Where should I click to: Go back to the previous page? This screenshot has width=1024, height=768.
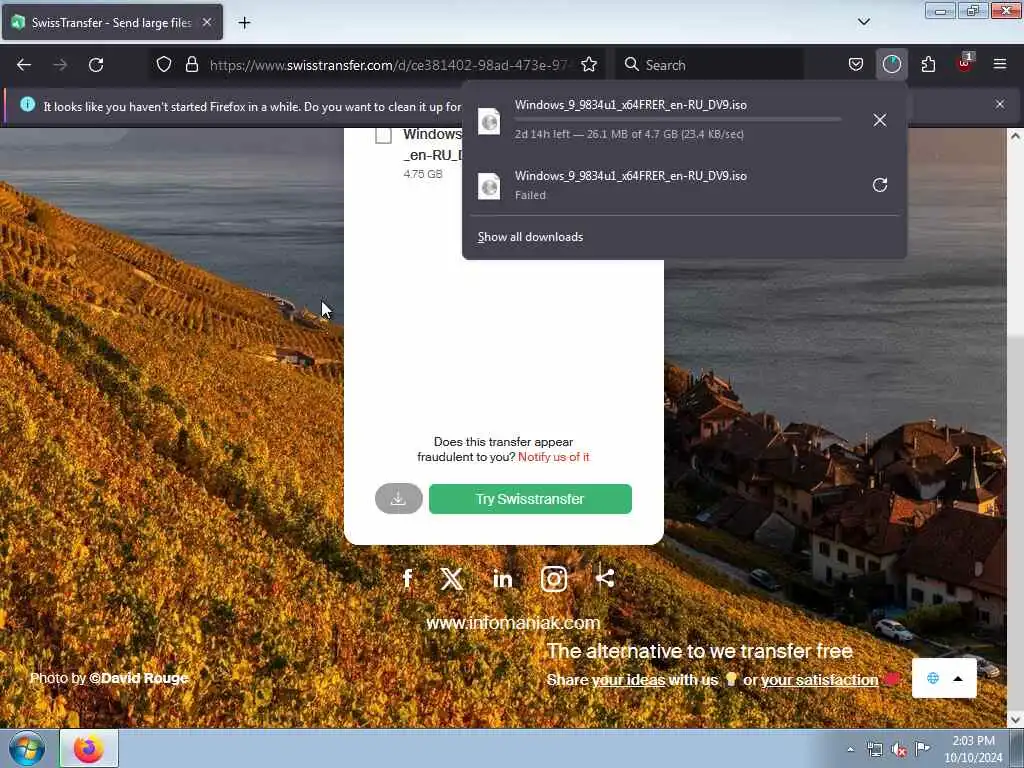(x=24, y=65)
